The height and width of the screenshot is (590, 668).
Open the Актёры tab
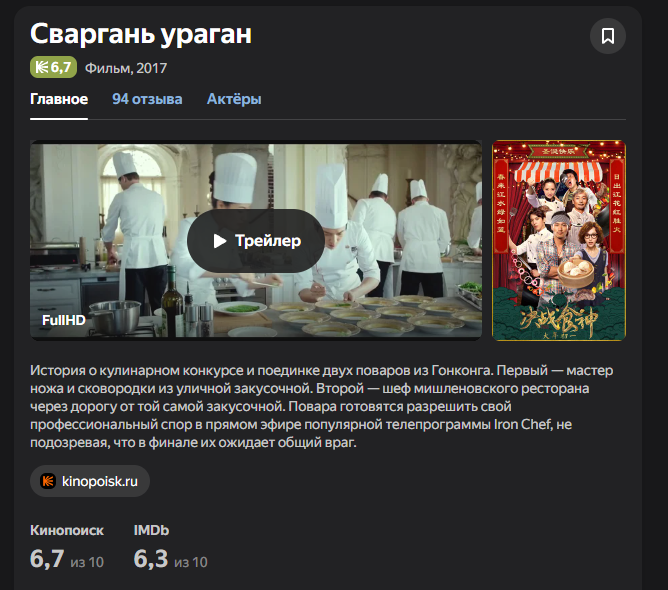coord(234,99)
